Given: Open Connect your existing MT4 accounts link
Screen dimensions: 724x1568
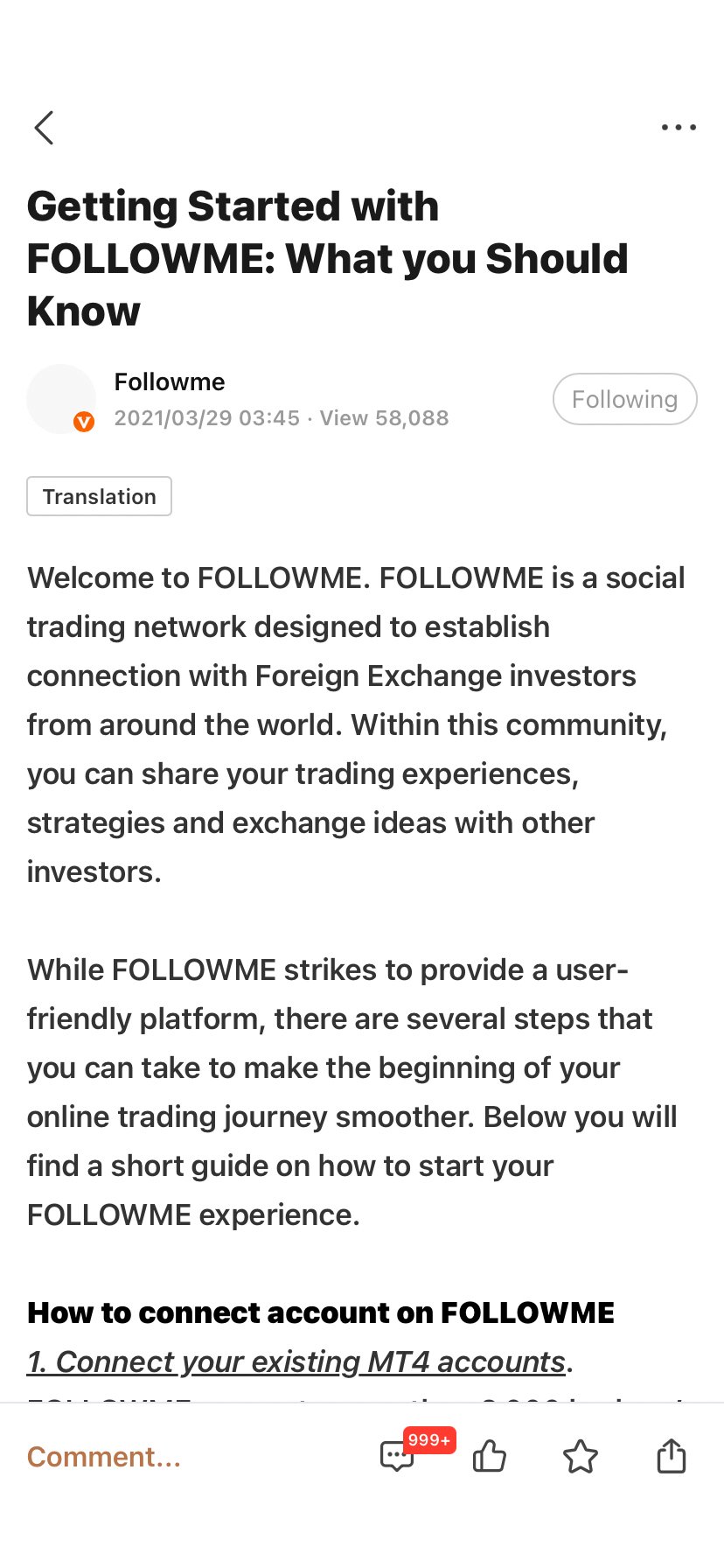Looking at the screenshot, I should click(296, 1361).
